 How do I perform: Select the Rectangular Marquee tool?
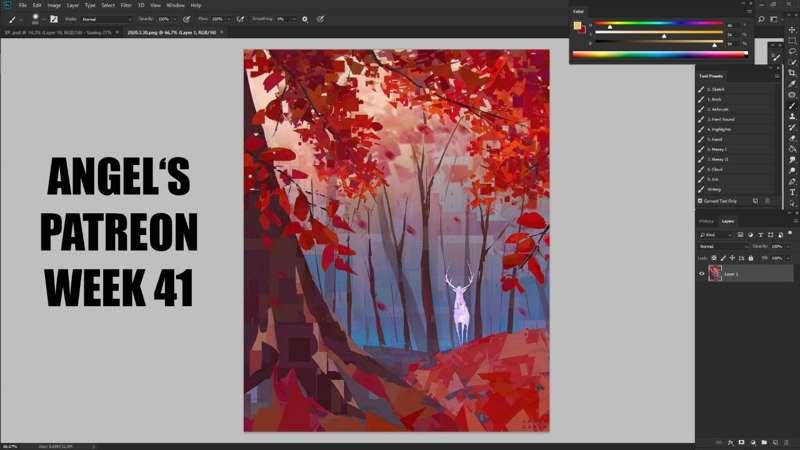pos(792,40)
